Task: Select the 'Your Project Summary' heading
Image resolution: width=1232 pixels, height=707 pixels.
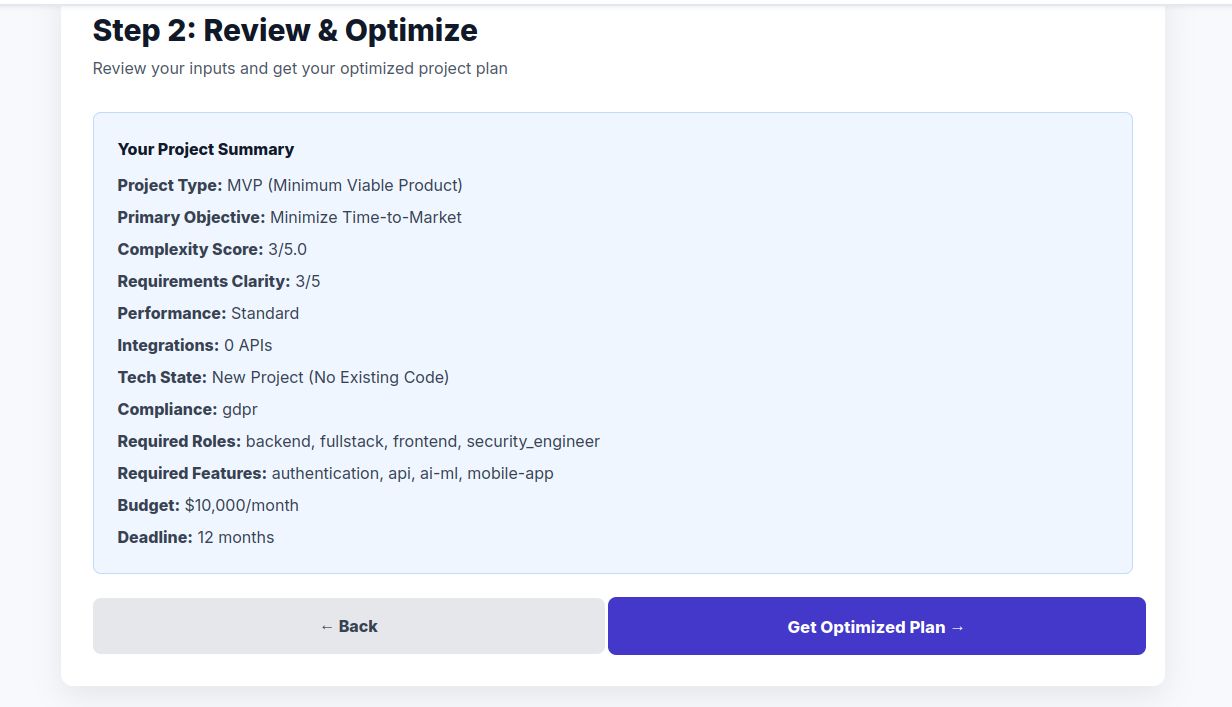Action: point(206,149)
